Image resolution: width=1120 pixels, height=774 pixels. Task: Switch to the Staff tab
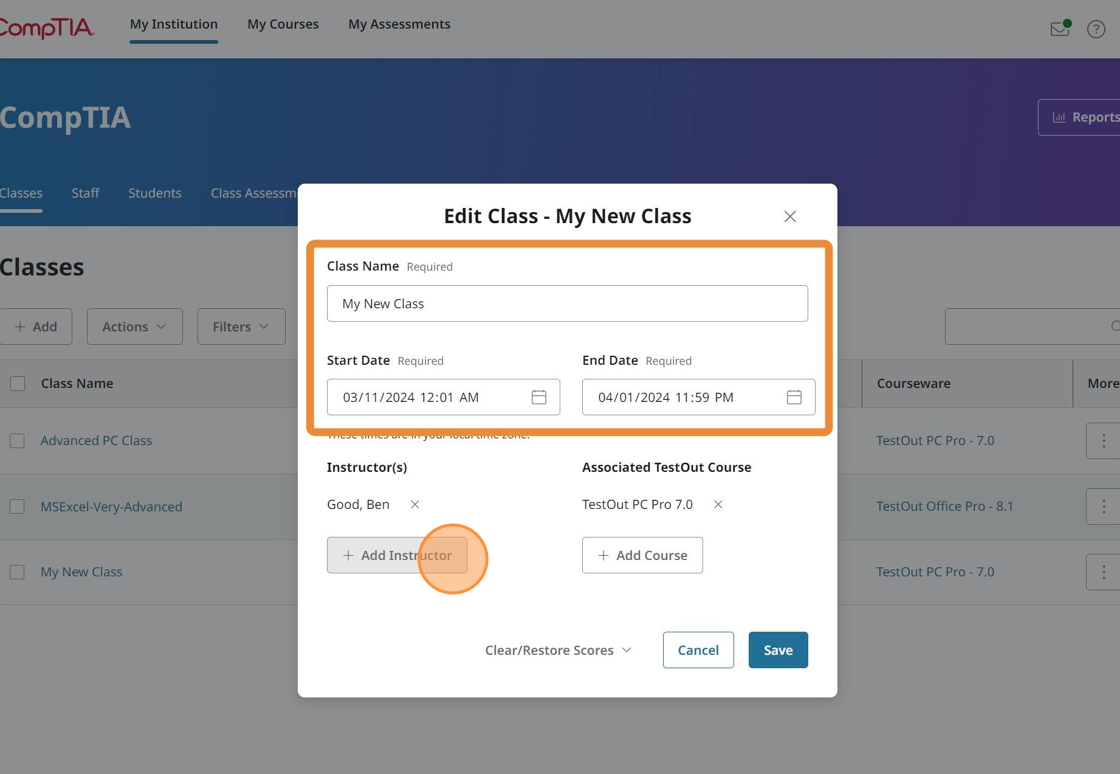coord(85,193)
